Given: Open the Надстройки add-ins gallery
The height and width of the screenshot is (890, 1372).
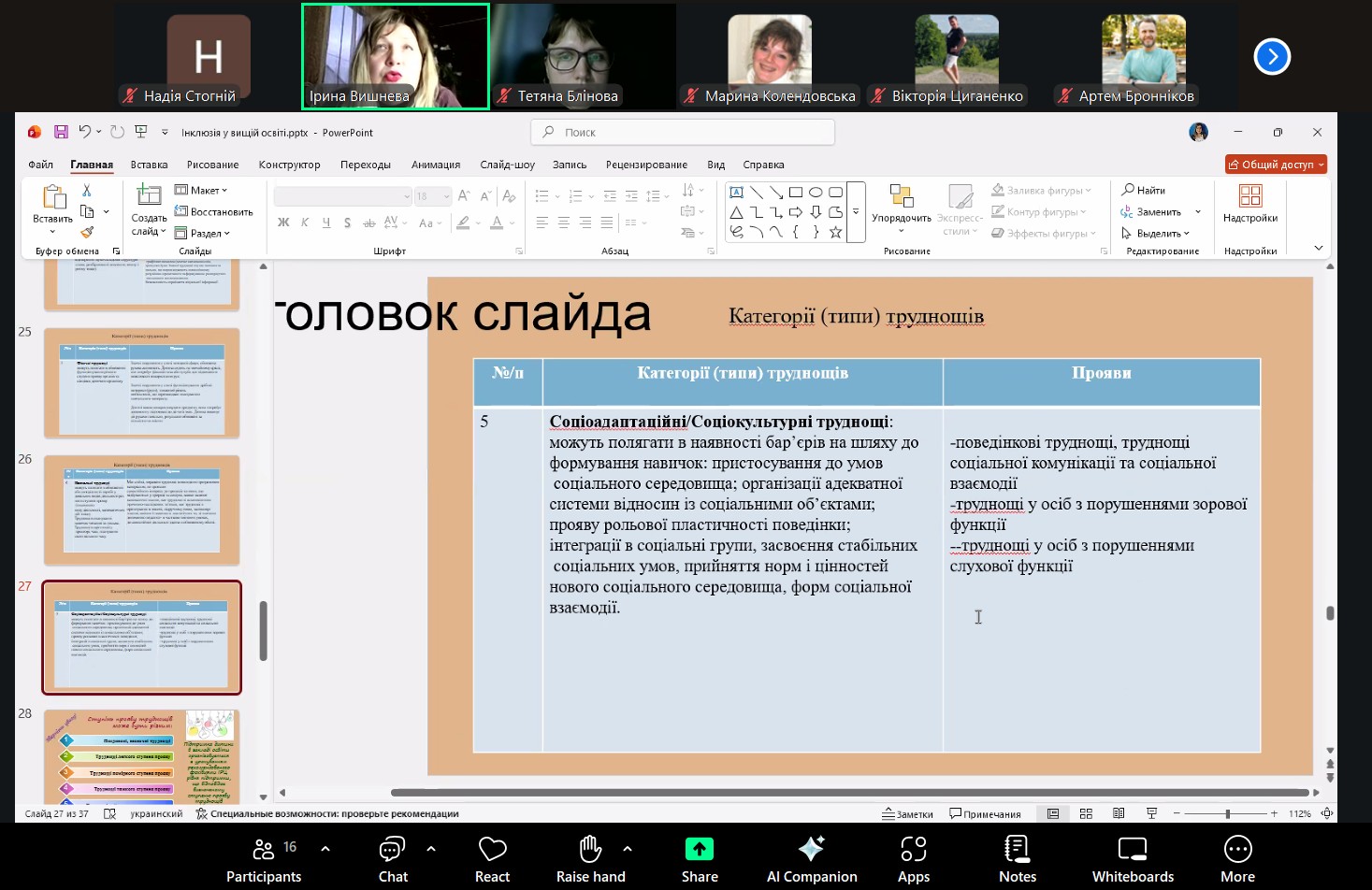Looking at the screenshot, I should pyautogui.click(x=1250, y=204).
